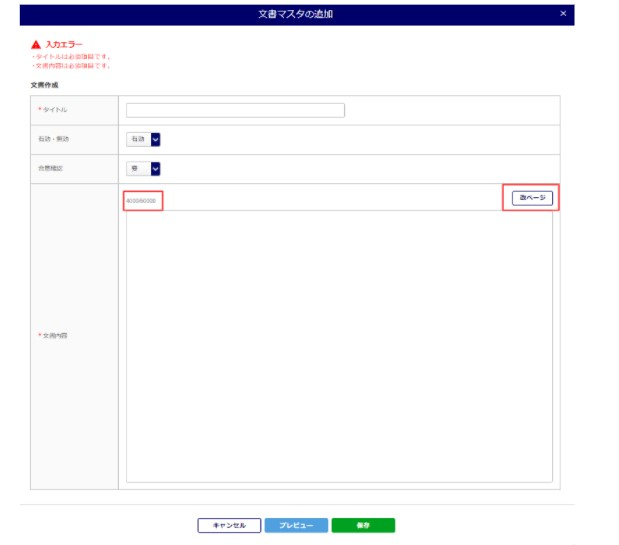The height and width of the screenshot is (545, 619).
Task: Click the 文書作成 section heading
Action: [x=44, y=85]
